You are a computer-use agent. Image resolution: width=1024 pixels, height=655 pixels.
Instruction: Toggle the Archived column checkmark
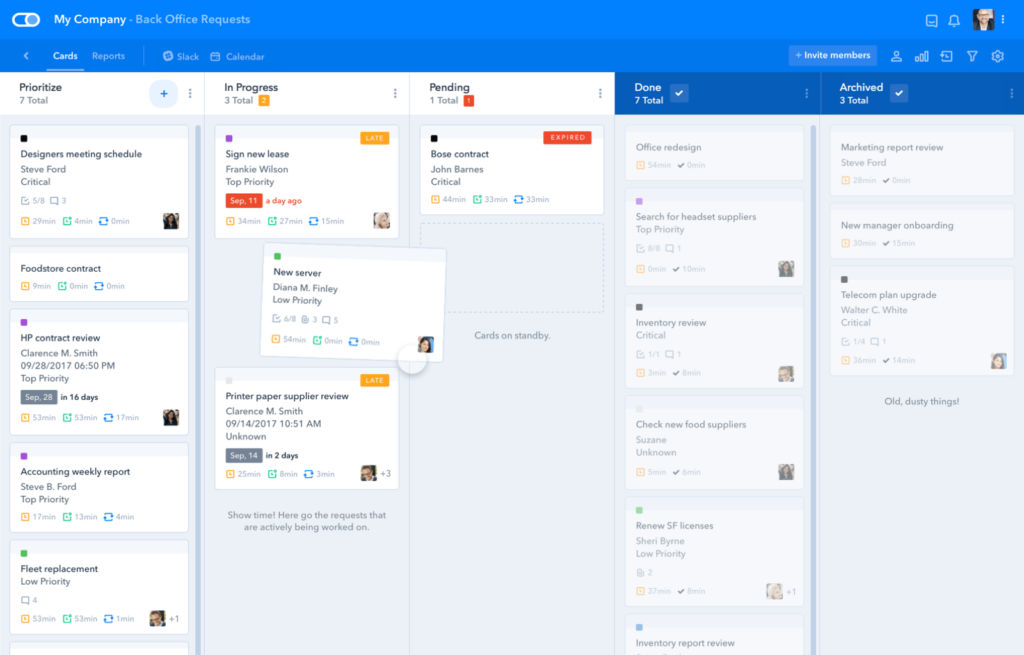pos(898,92)
